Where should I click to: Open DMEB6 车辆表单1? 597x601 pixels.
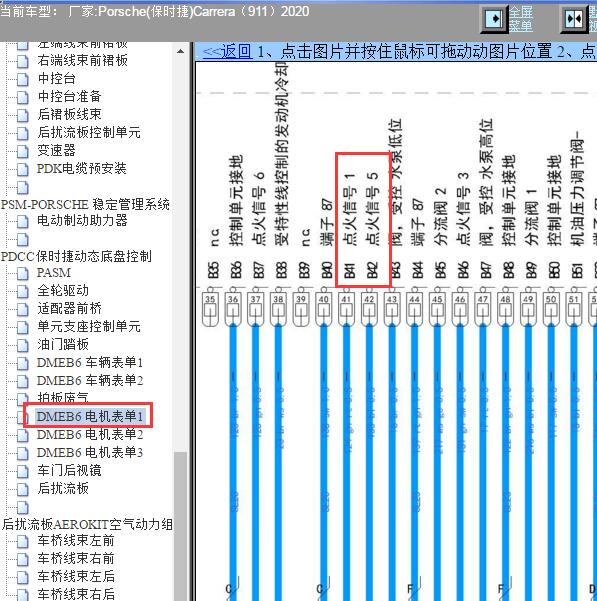pos(90,363)
